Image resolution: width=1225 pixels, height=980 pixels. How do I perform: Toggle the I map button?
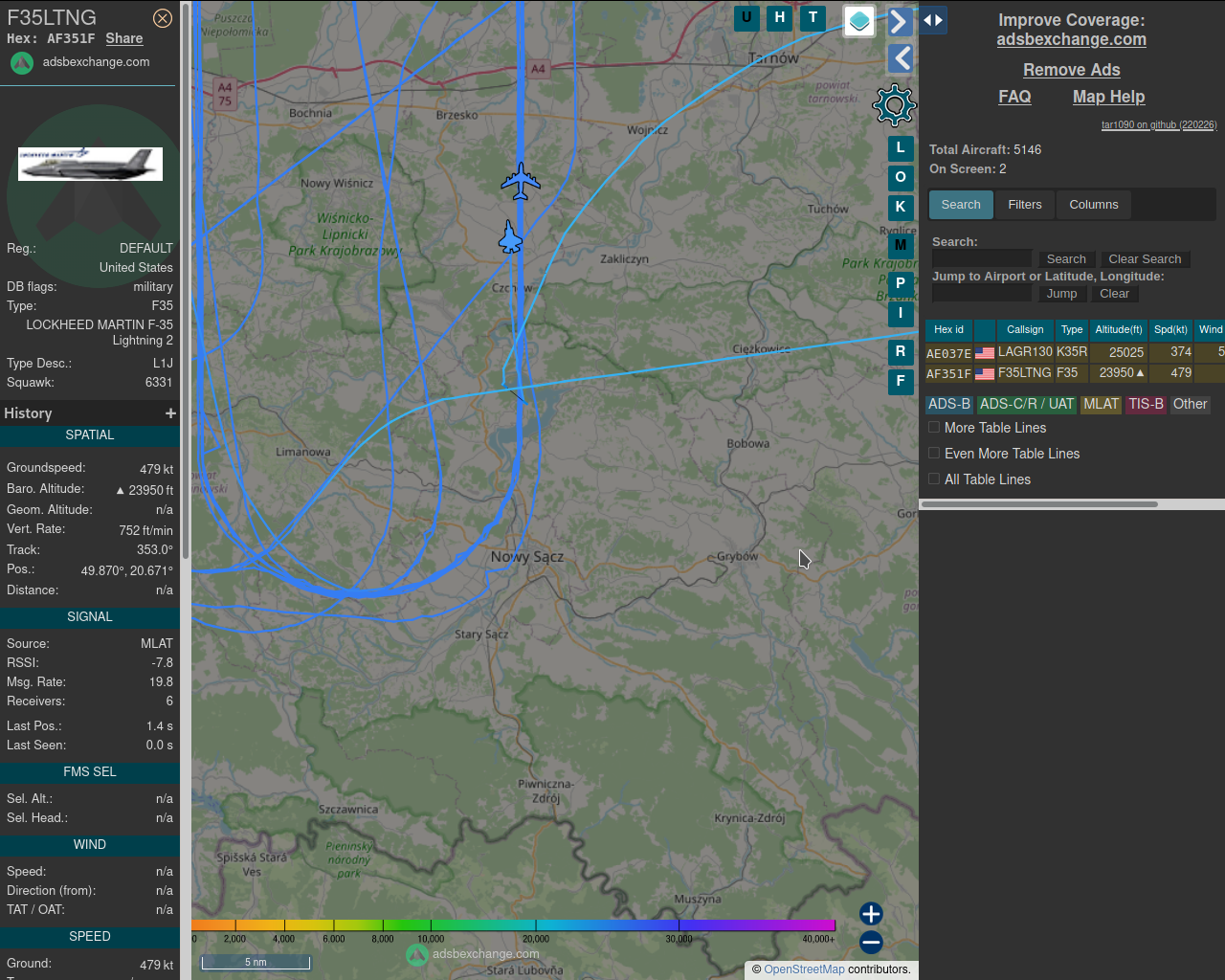pyautogui.click(x=901, y=313)
